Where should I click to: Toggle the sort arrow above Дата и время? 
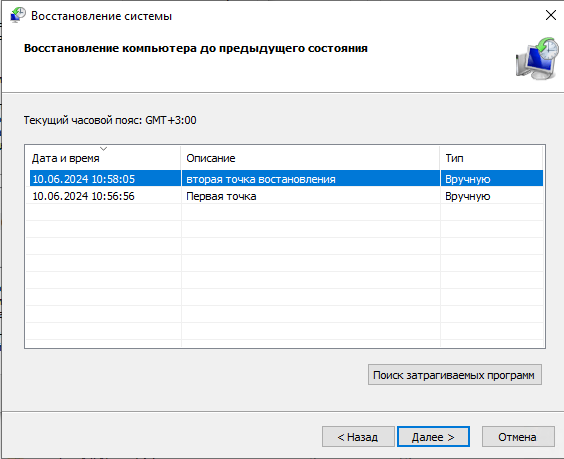point(104,148)
